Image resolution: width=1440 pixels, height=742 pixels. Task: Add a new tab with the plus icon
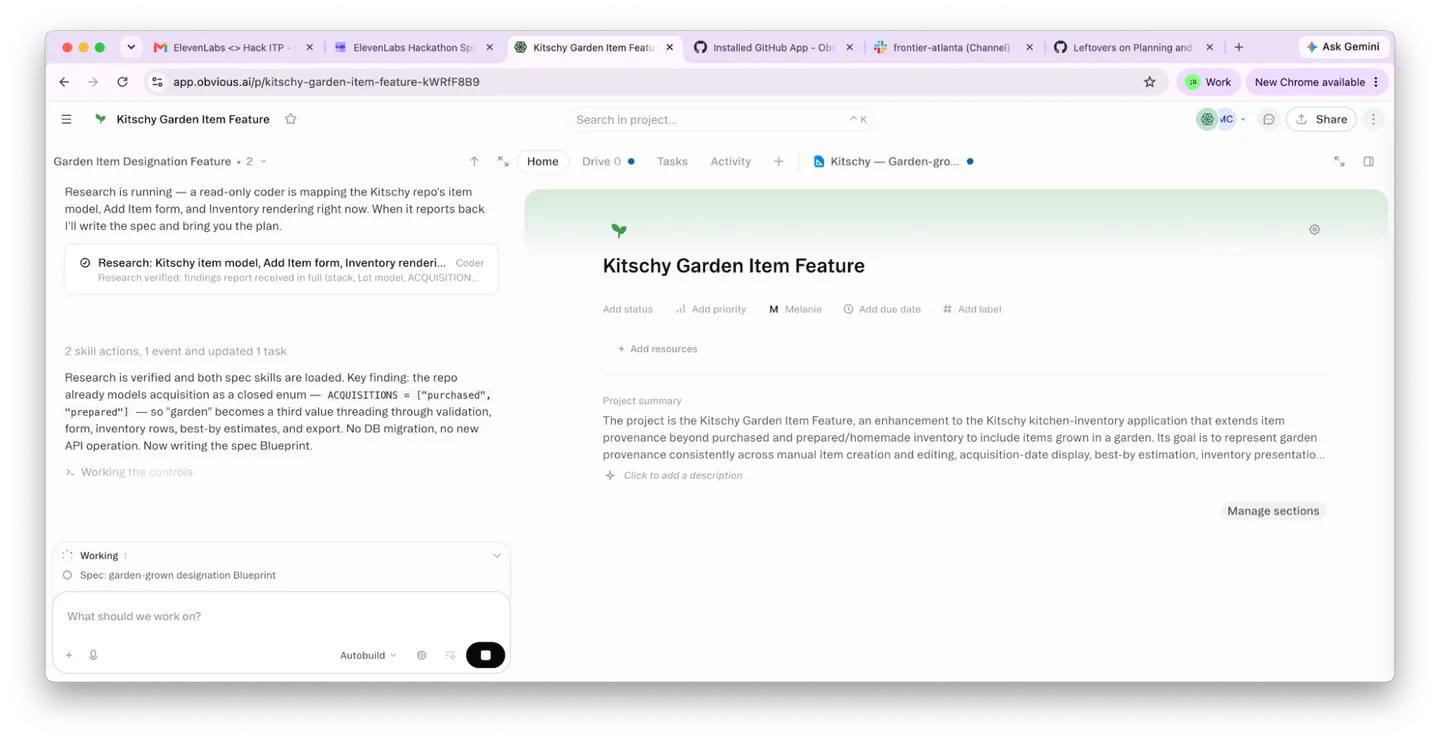pyautogui.click(x=778, y=161)
